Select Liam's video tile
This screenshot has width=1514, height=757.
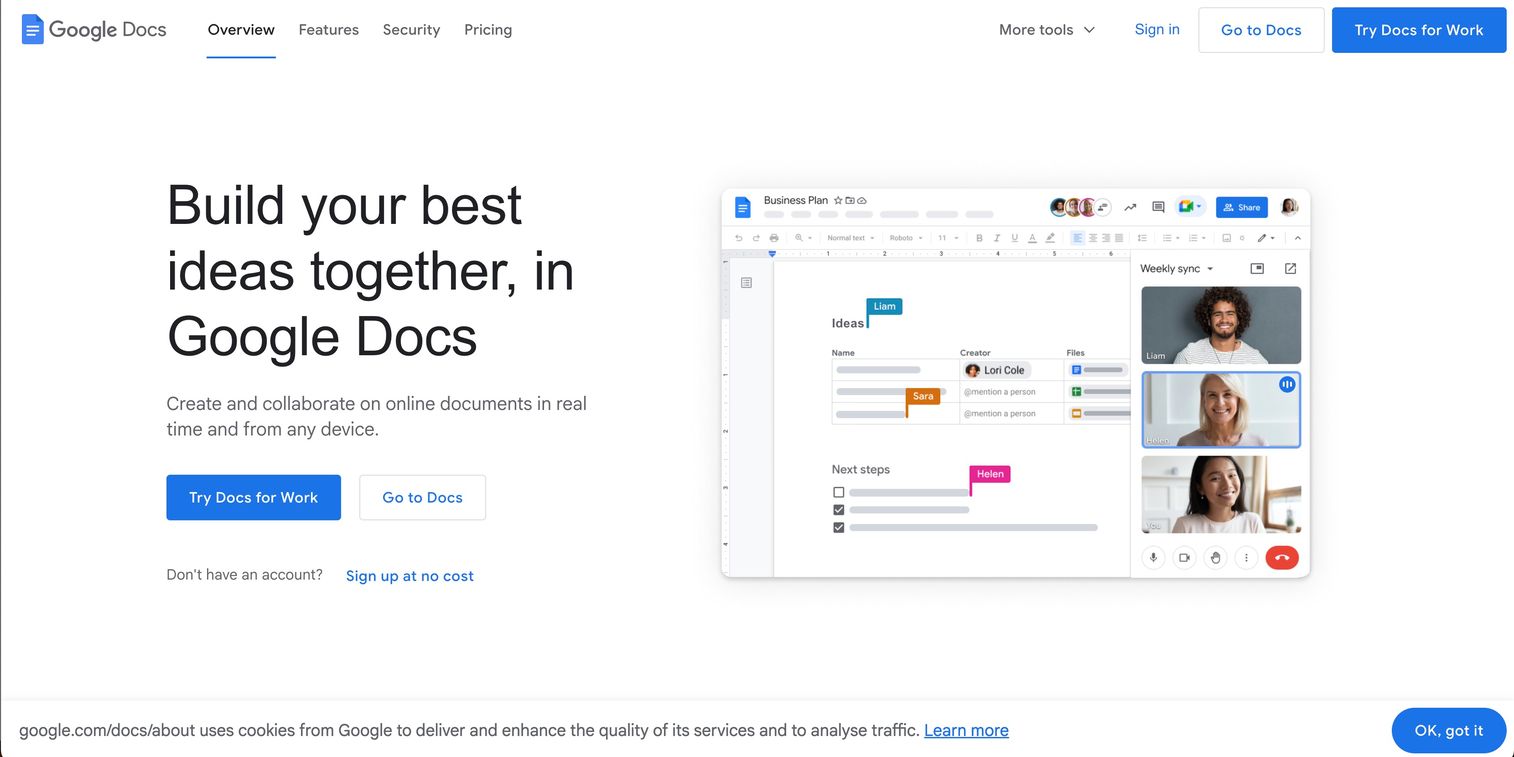(x=1221, y=325)
